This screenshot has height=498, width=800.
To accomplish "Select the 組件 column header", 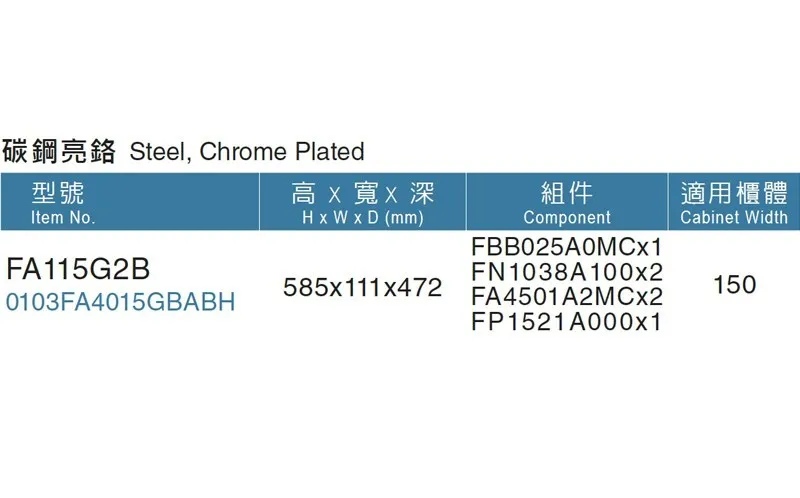I will pos(566,192).
